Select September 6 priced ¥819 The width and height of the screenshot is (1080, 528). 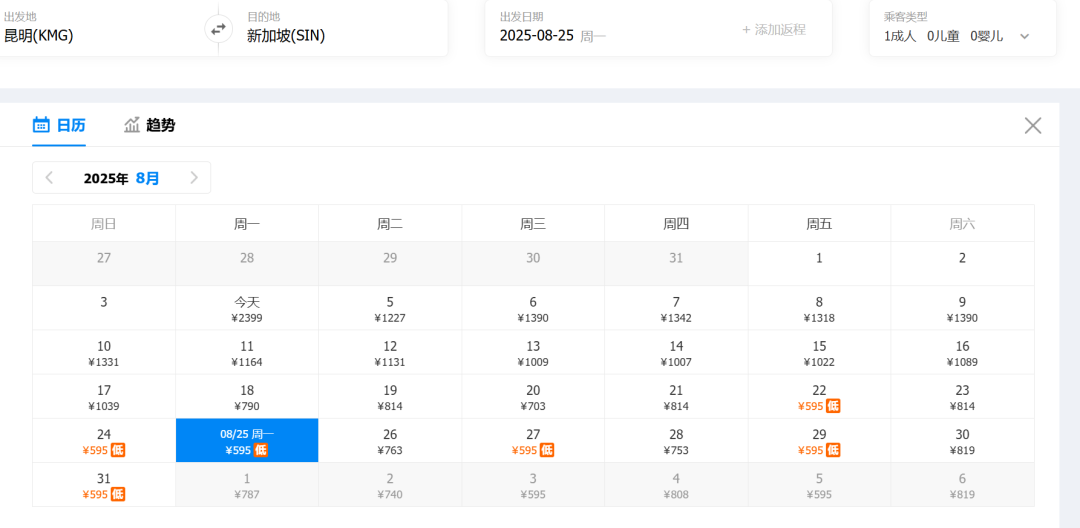(x=962, y=485)
